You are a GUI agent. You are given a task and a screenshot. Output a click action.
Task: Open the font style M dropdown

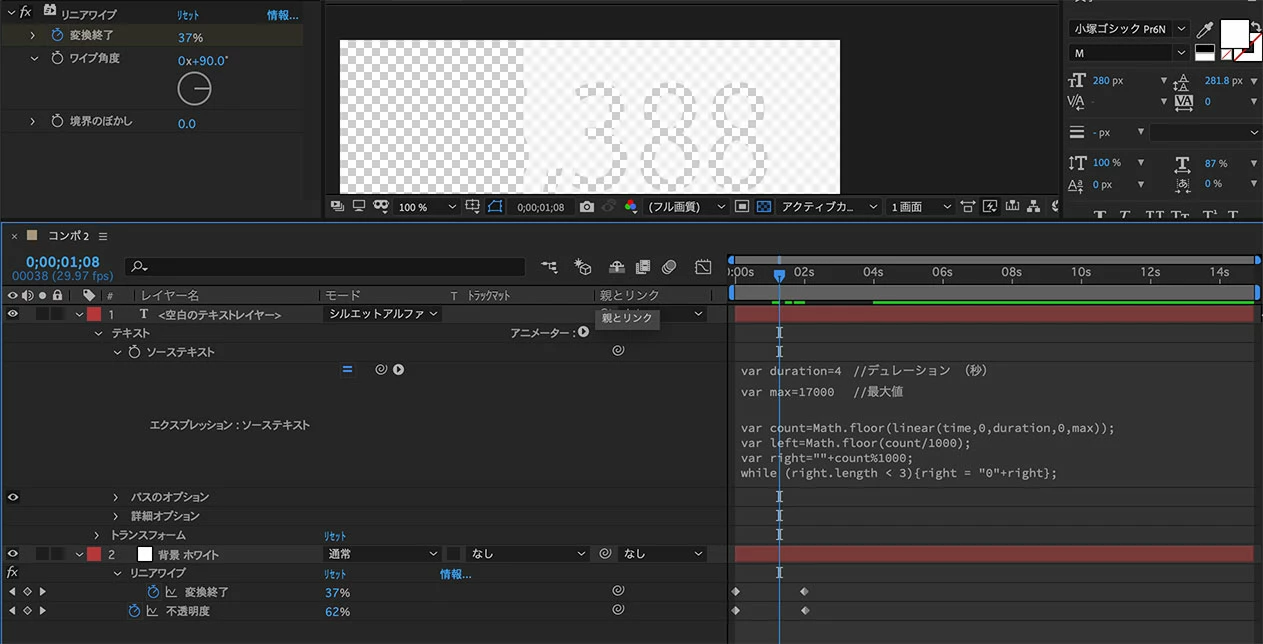pyautogui.click(x=1129, y=52)
